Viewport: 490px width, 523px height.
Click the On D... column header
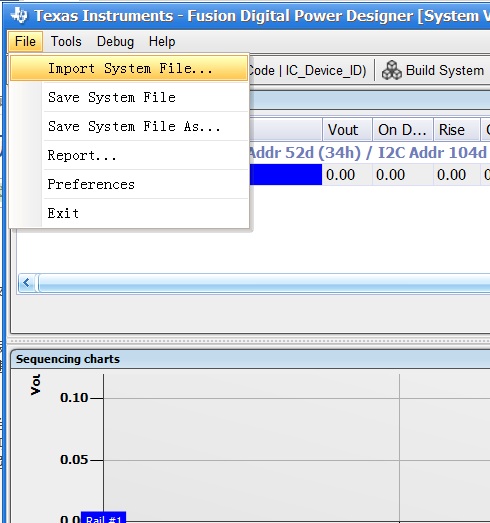(x=403, y=129)
